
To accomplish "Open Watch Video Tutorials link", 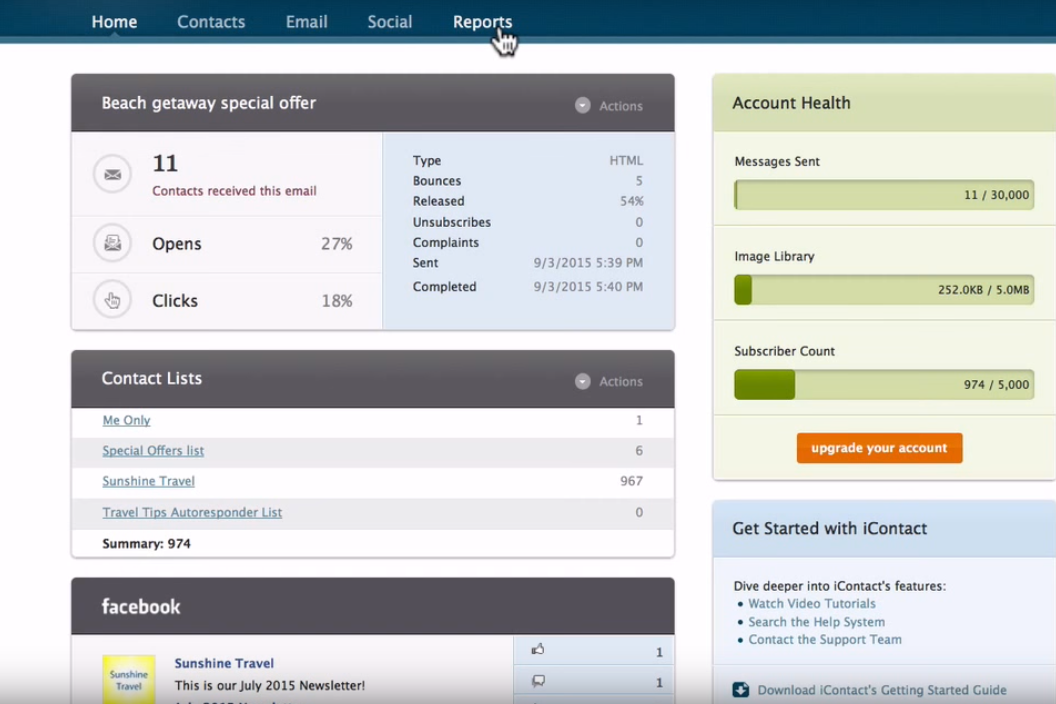I will pos(812,604).
